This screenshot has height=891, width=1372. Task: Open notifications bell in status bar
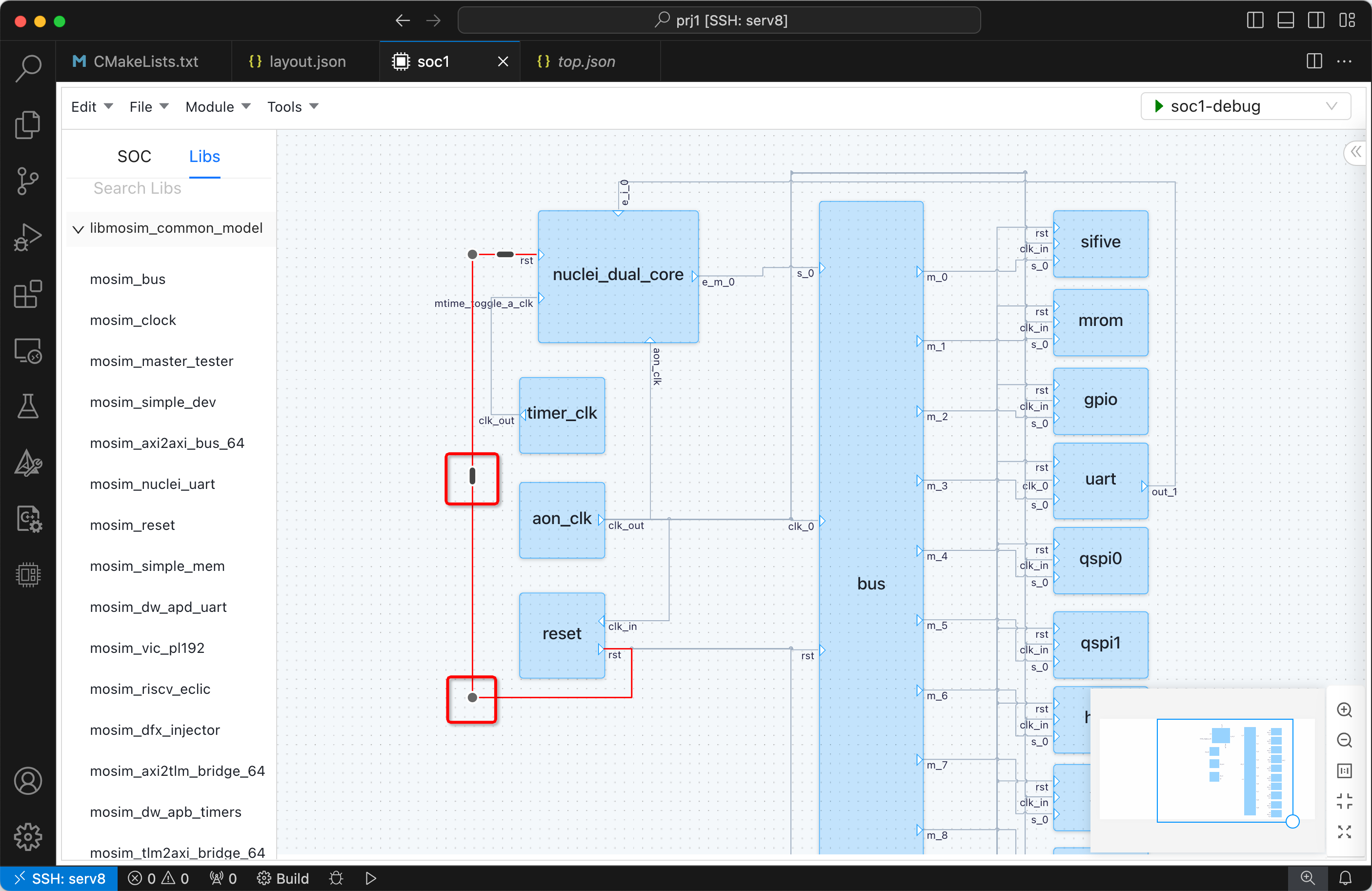(1346, 878)
